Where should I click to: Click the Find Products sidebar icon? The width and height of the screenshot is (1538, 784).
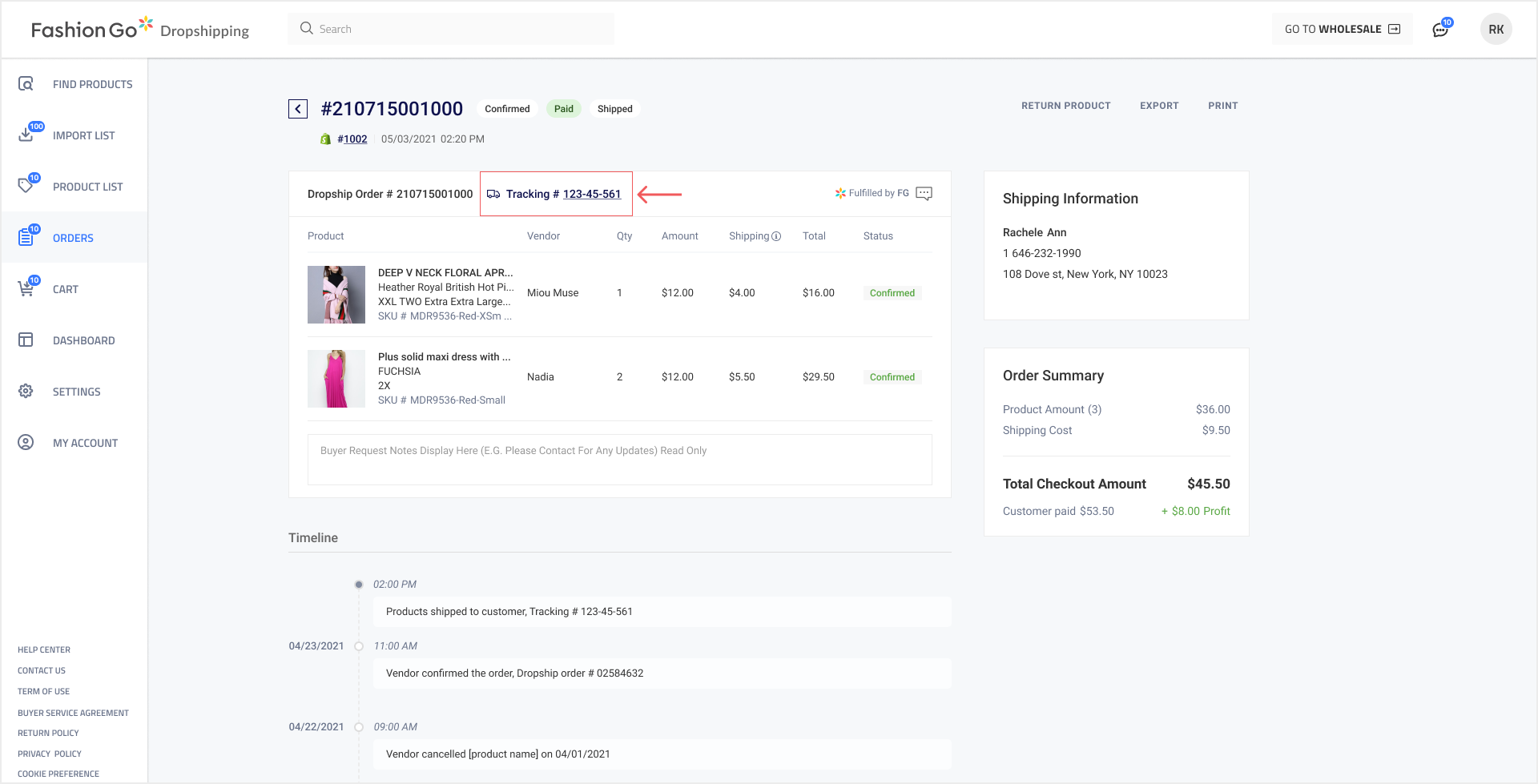point(26,84)
